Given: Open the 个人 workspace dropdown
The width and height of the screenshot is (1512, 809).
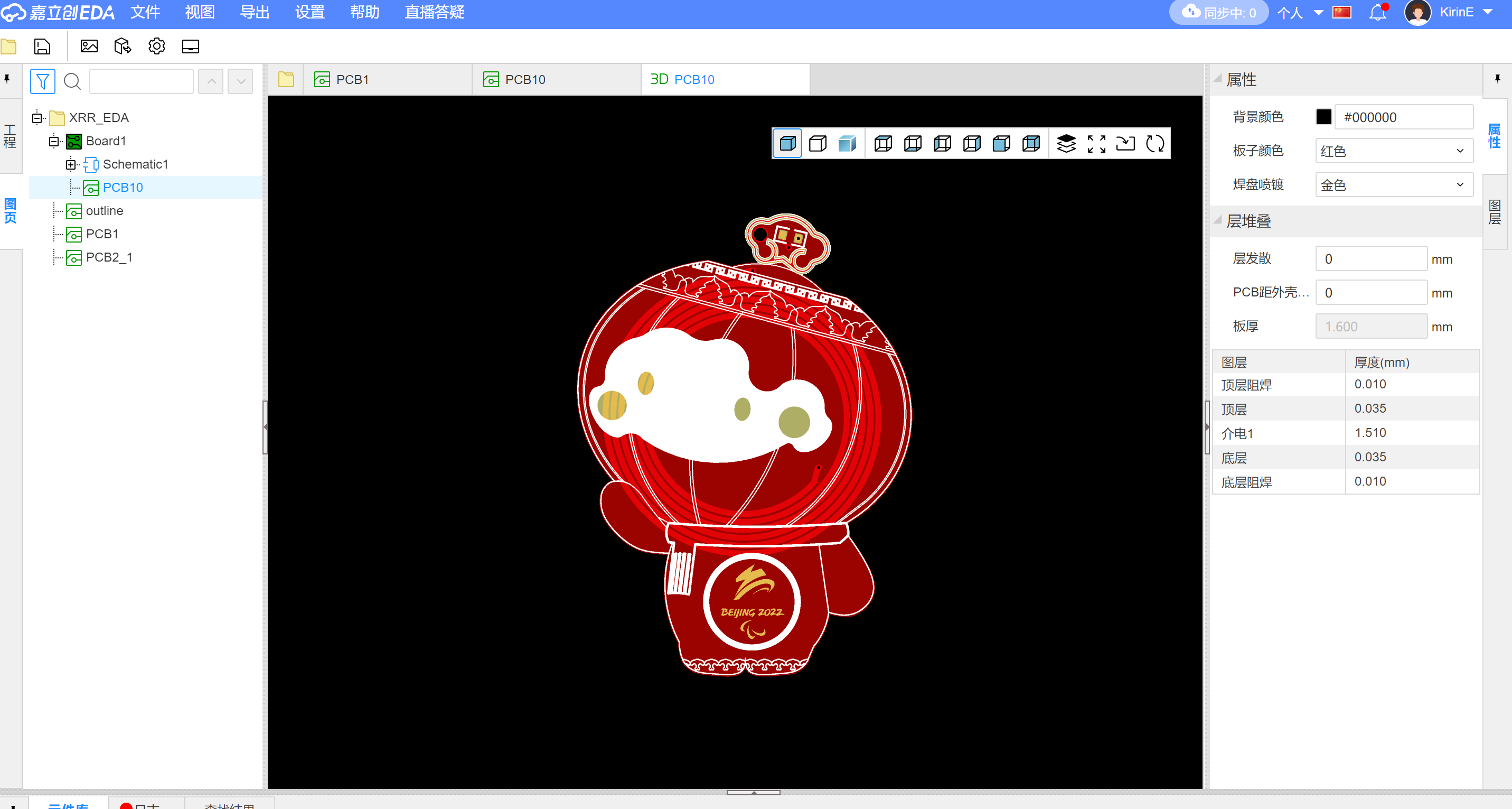Looking at the screenshot, I should [1300, 12].
